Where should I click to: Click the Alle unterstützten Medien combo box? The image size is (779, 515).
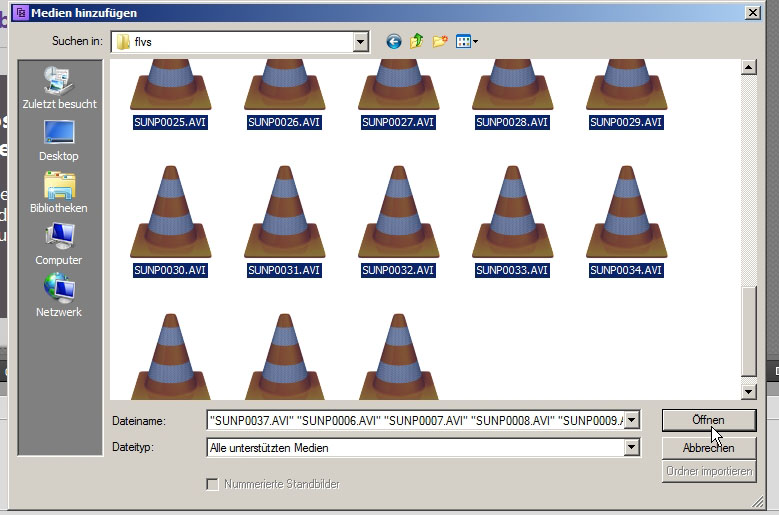[x=423, y=447]
